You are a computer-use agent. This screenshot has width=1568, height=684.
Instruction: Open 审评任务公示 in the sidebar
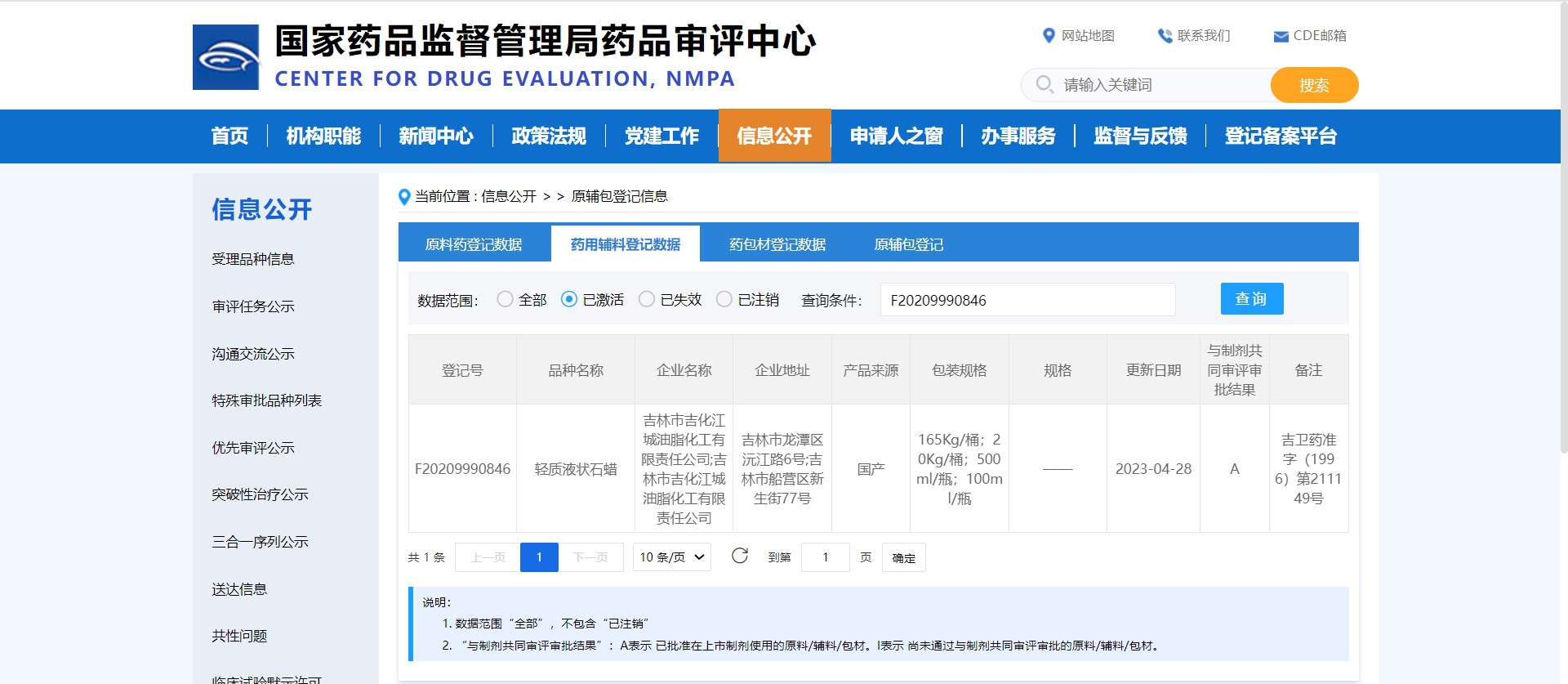[x=253, y=306]
